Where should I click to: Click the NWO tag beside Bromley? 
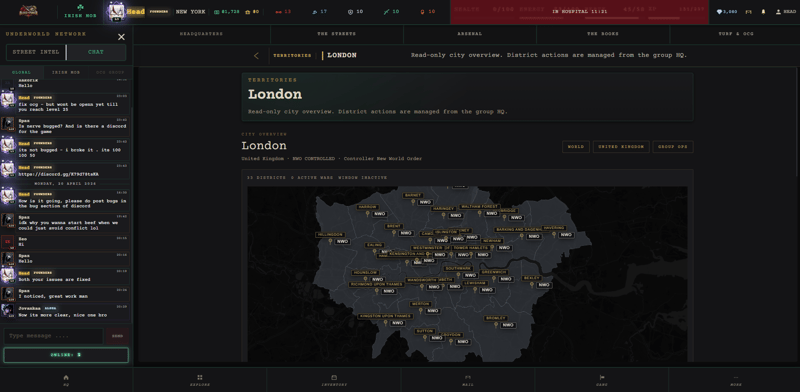508,325
